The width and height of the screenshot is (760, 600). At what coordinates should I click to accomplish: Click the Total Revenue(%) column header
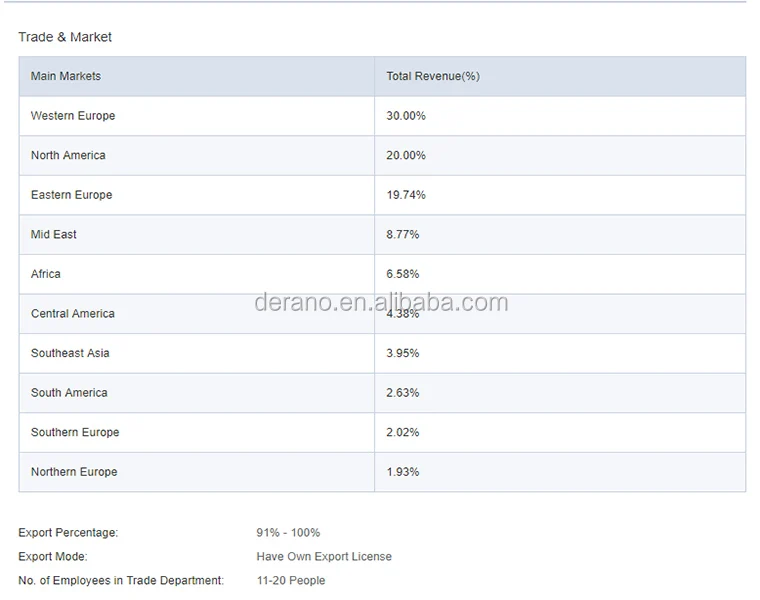tap(433, 76)
